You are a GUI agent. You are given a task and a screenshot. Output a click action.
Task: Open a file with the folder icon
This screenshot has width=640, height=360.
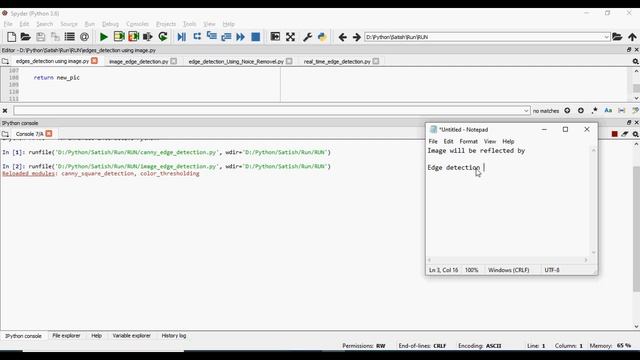(26, 37)
